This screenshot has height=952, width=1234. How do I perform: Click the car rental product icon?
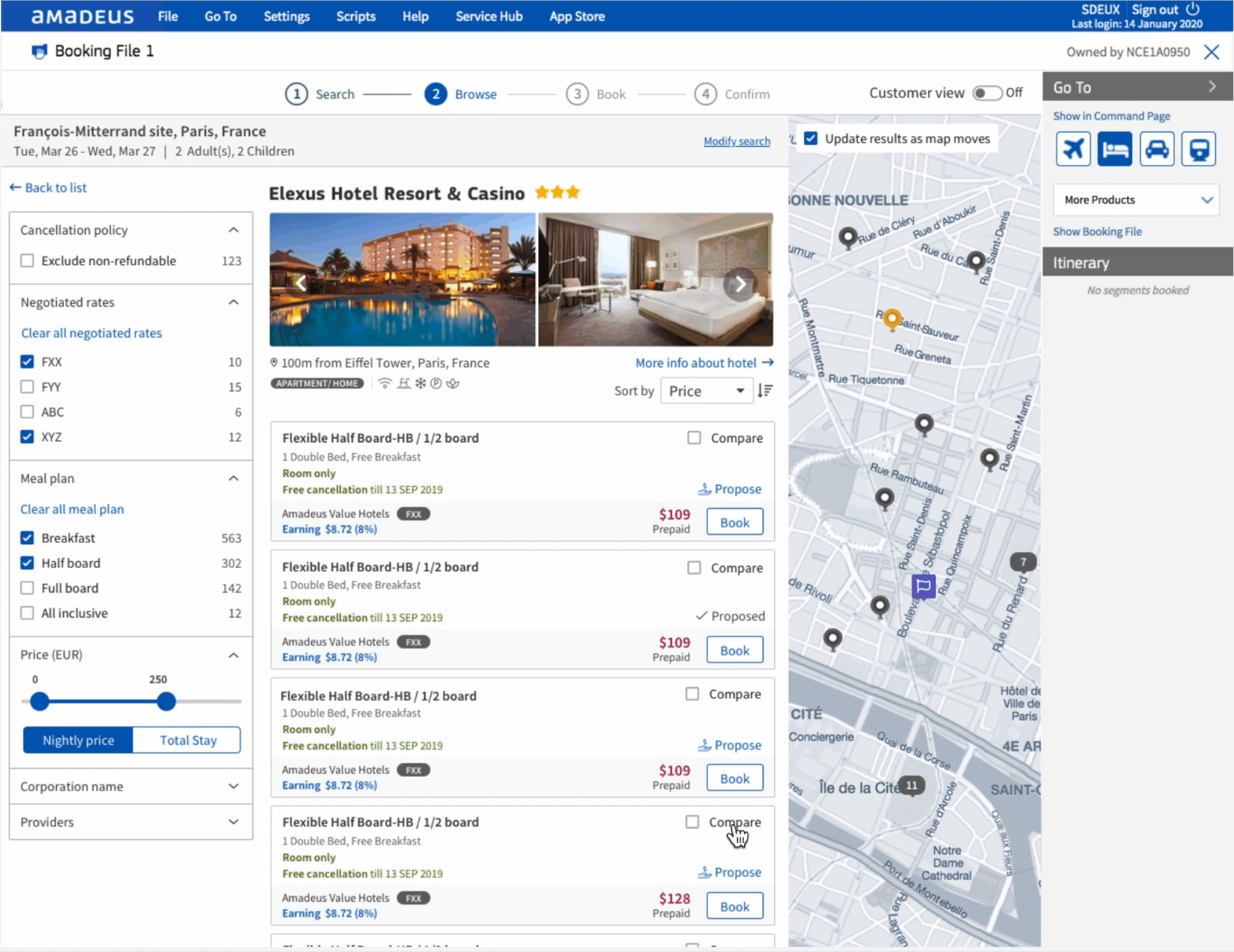[x=1156, y=149]
